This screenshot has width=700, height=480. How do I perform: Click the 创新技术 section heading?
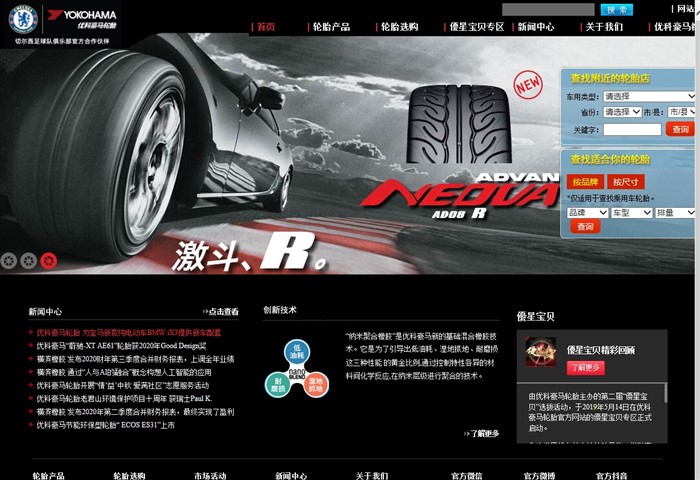[x=280, y=310]
